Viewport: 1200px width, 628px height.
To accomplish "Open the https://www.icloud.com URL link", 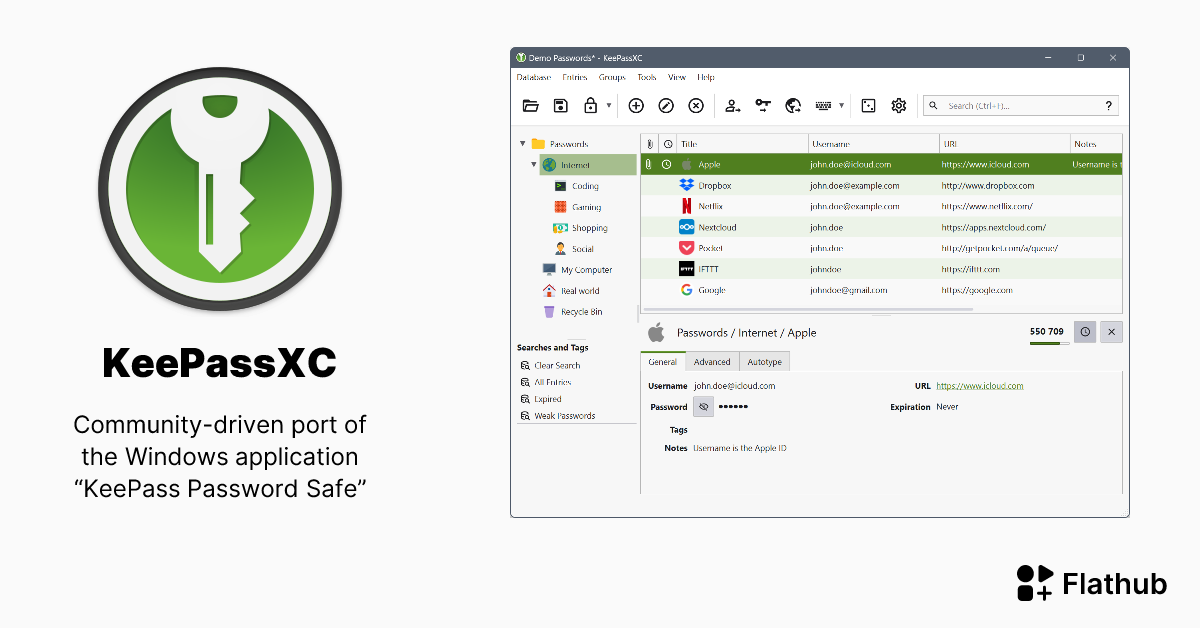I will coord(979,386).
